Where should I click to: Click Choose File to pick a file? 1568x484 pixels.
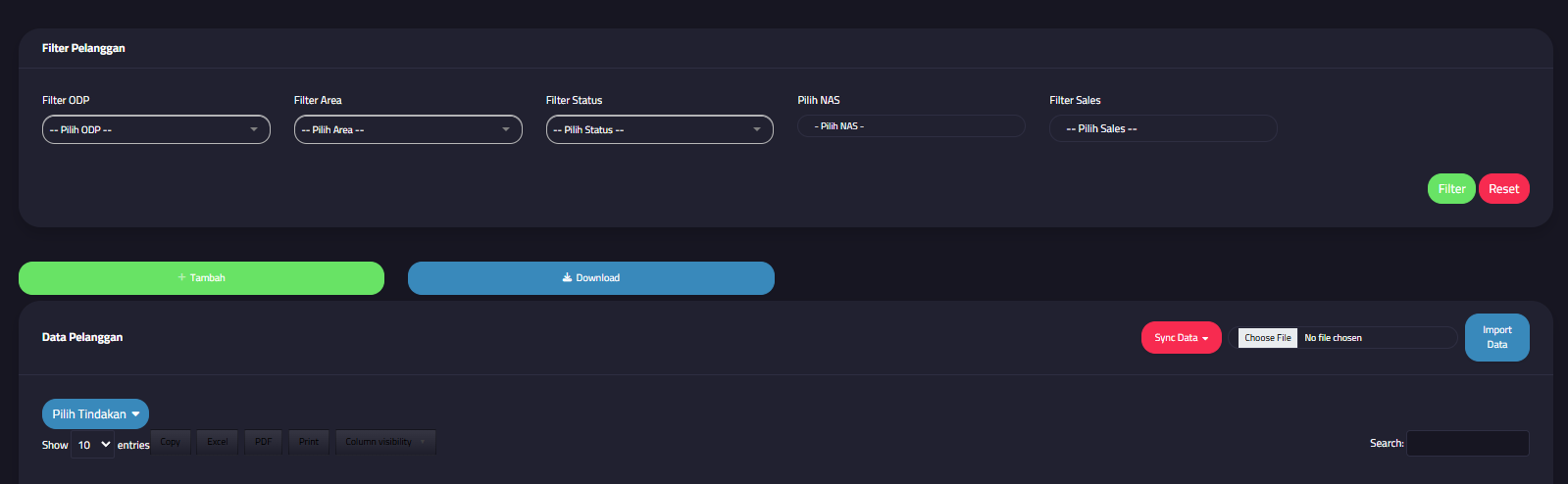[1267, 338]
